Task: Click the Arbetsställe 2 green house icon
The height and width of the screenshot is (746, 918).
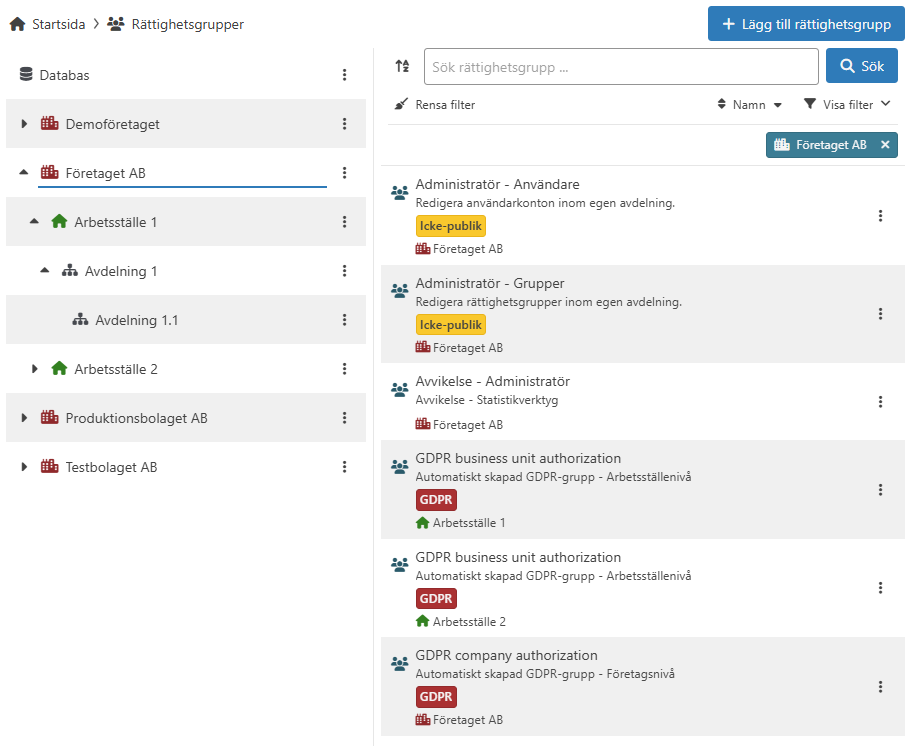Action: [x=59, y=368]
